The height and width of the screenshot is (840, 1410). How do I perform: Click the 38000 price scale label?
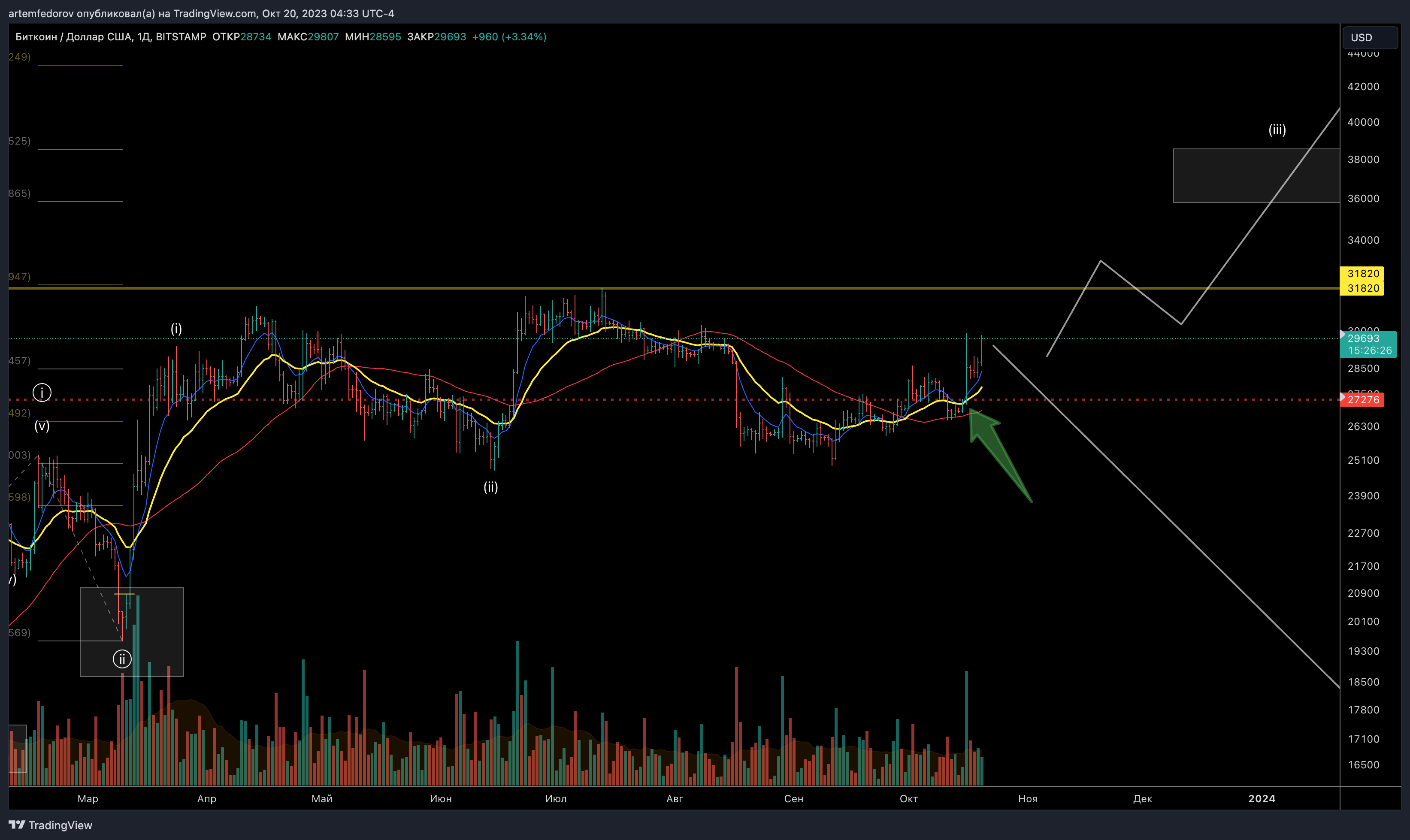(1364, 159)
